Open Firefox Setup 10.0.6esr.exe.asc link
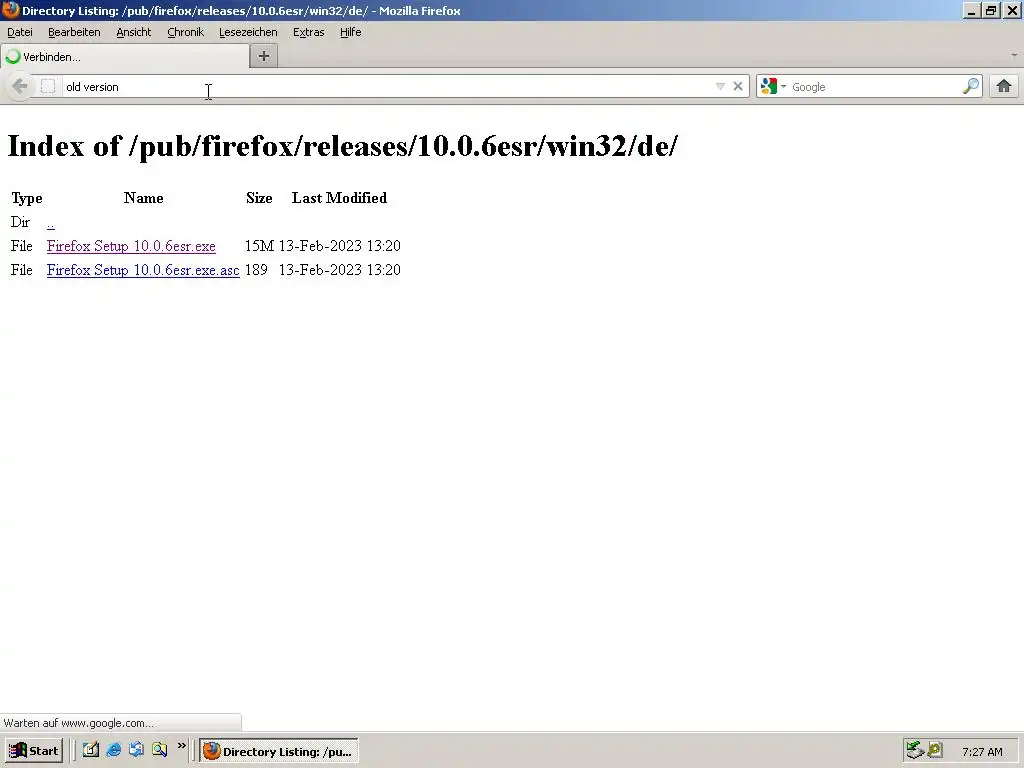 click(x=143, y=270)
